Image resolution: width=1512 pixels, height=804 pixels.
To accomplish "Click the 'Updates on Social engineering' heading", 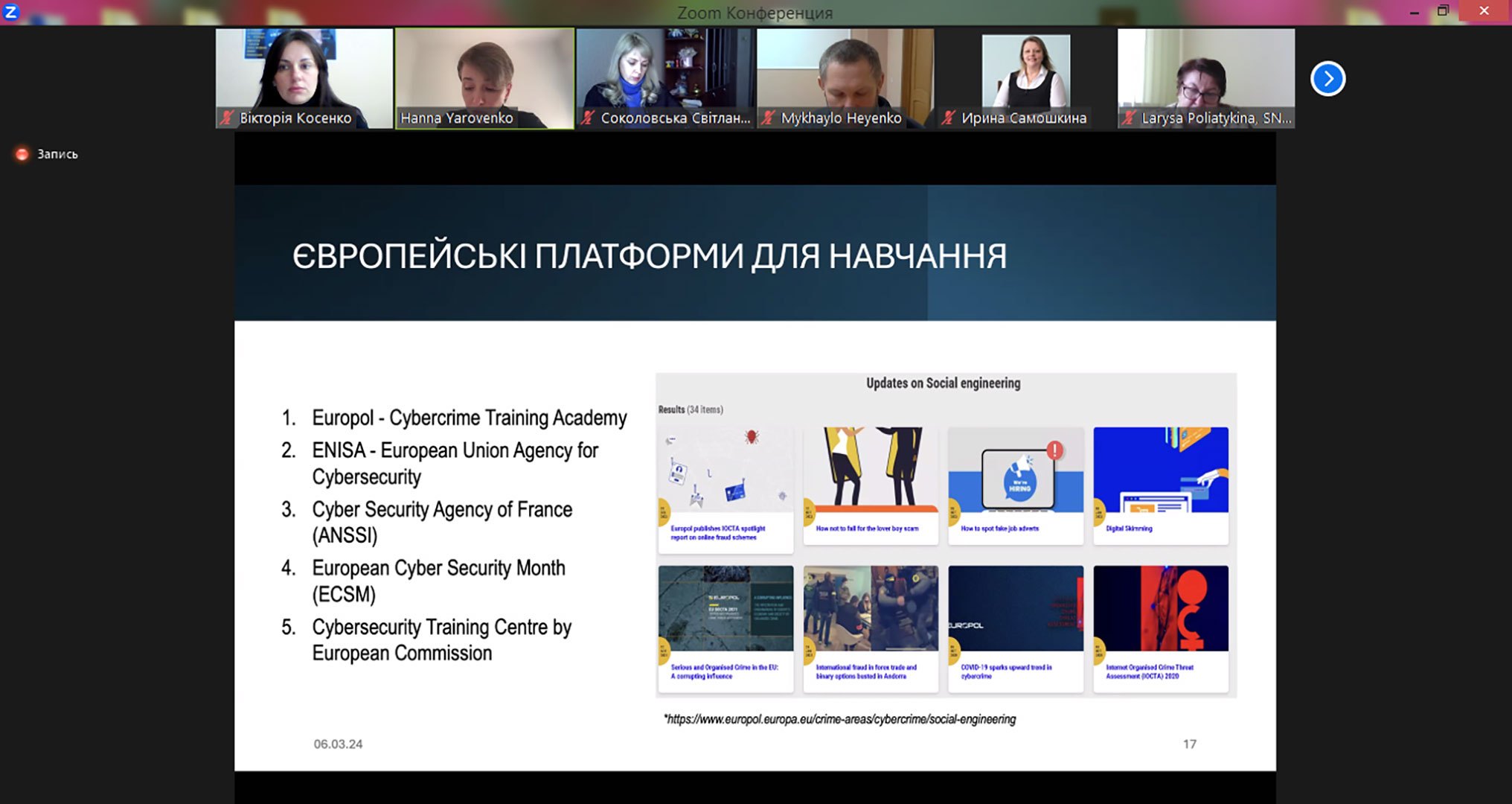I will point(943,383).
